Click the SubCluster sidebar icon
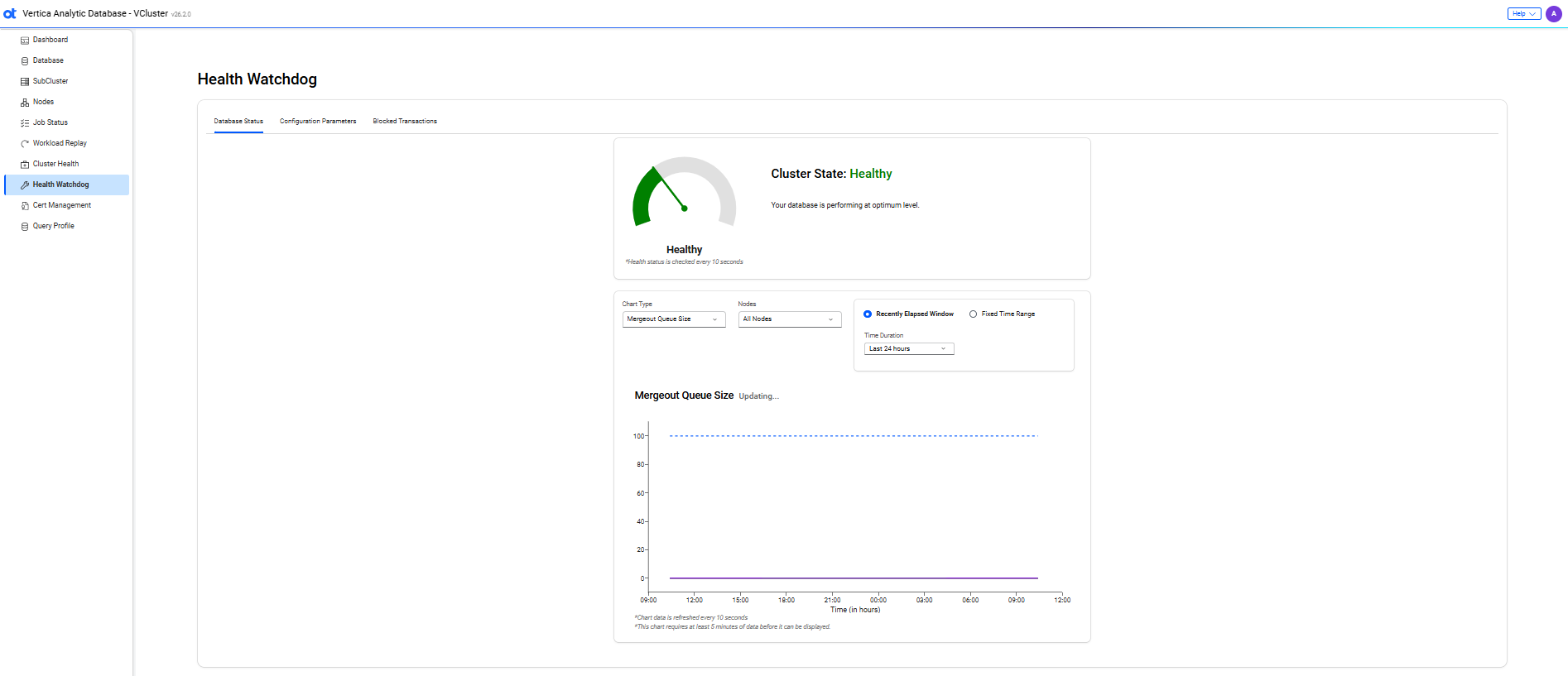 pos(25,82)
